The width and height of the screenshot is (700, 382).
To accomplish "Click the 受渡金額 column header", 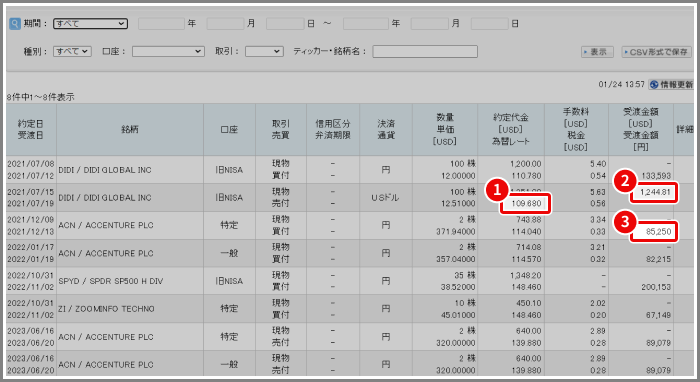I will [641, 129].
